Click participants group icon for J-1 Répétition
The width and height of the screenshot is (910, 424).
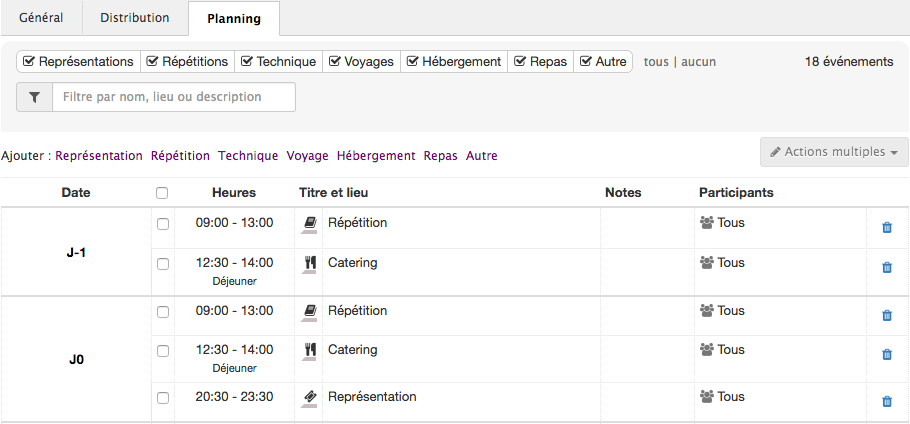706,223
